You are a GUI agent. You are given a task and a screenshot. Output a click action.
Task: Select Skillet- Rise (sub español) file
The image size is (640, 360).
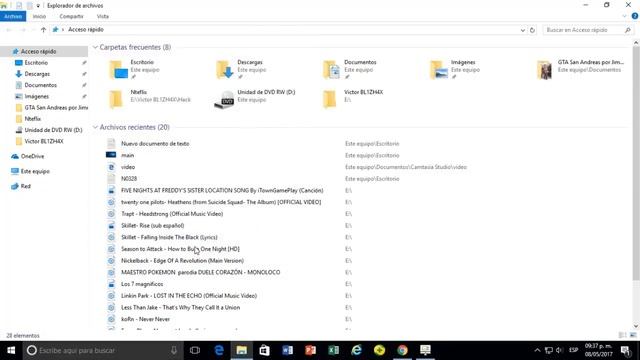tap(152, 226)
